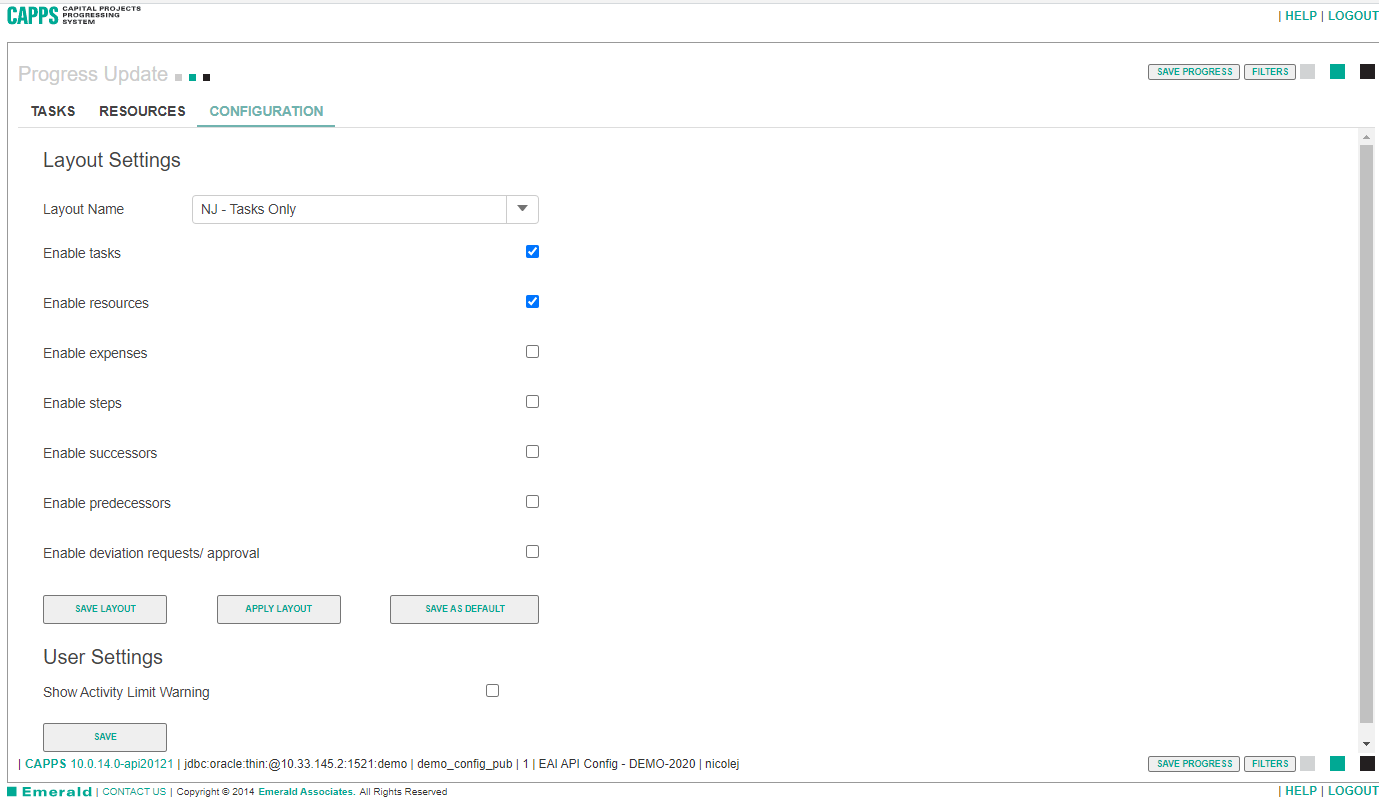Image resolution: width=1379 pixels, height=806 pixels.
Task: Toggle Show Activity Limit Warning checkbox
Action: coord(492,691)
